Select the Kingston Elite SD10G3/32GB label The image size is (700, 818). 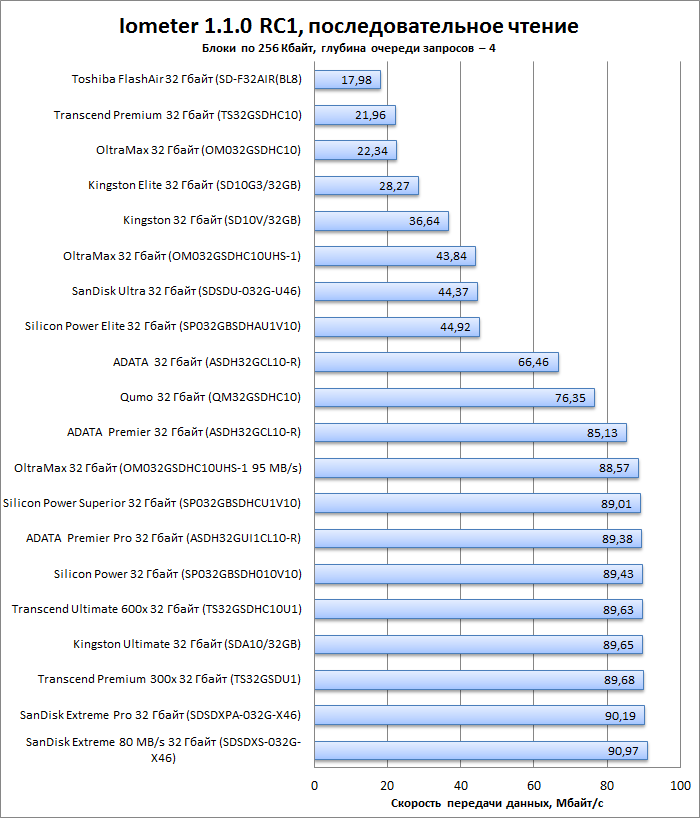pos(195,185)
